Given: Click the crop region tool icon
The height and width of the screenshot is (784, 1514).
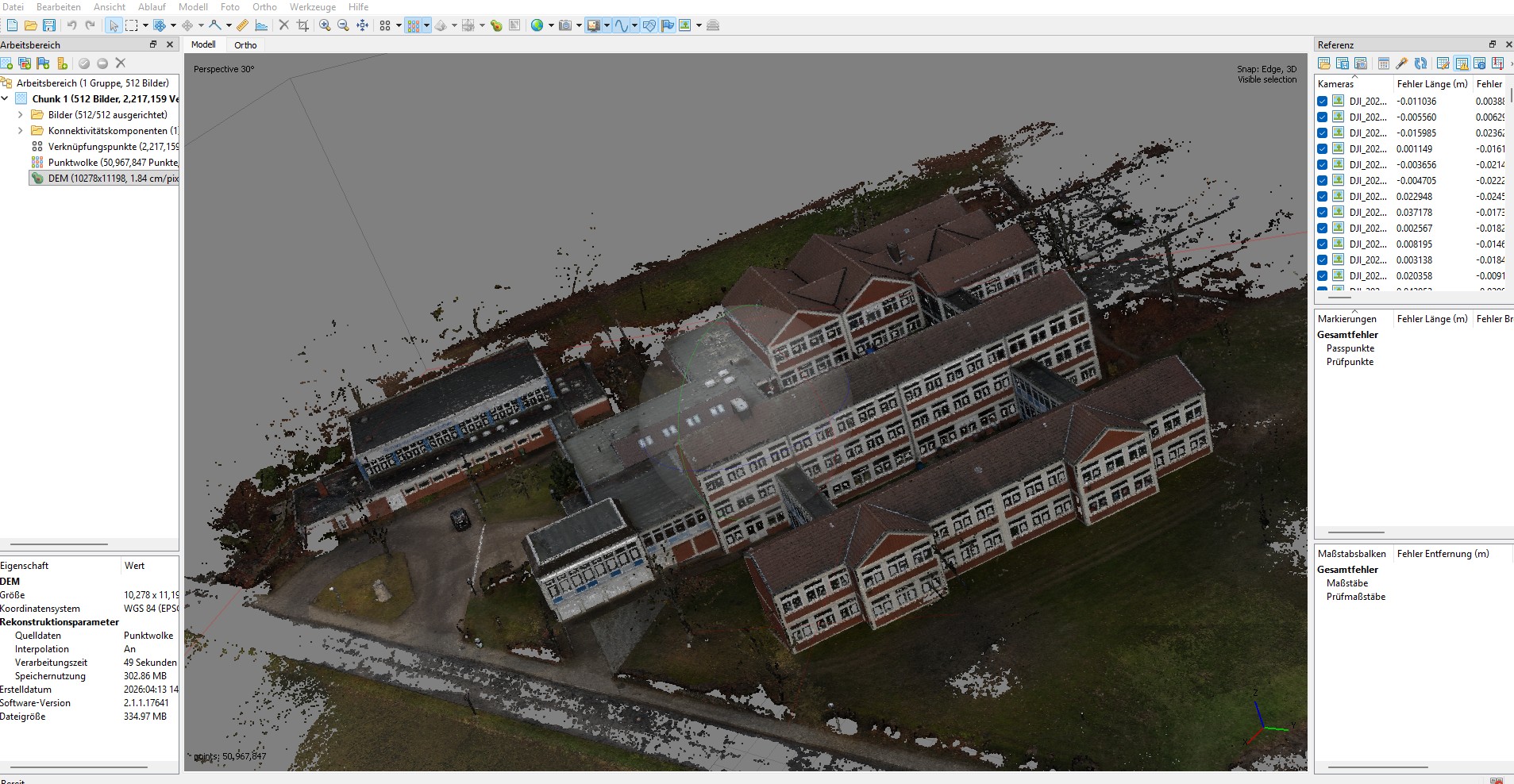Looking at the screenshot, I should (x=302, y=25).
